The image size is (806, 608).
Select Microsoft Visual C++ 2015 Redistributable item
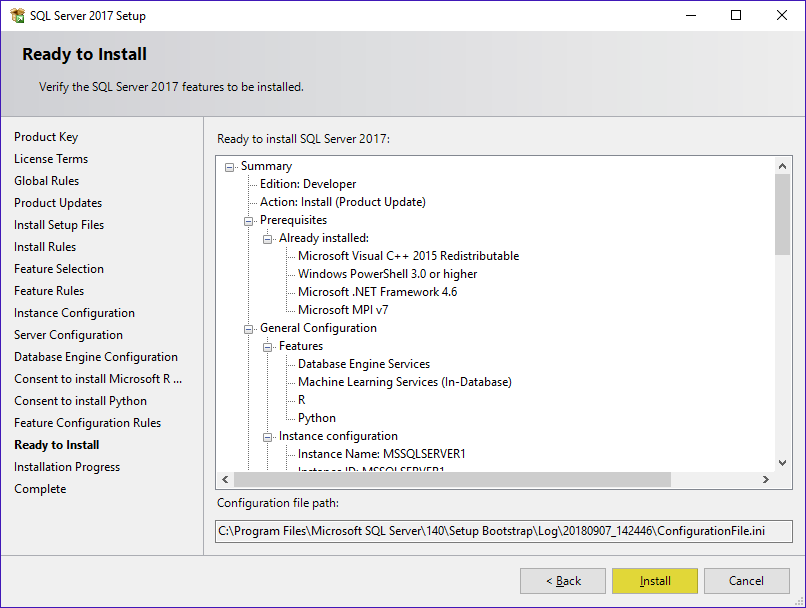click(x=409, y=256)
